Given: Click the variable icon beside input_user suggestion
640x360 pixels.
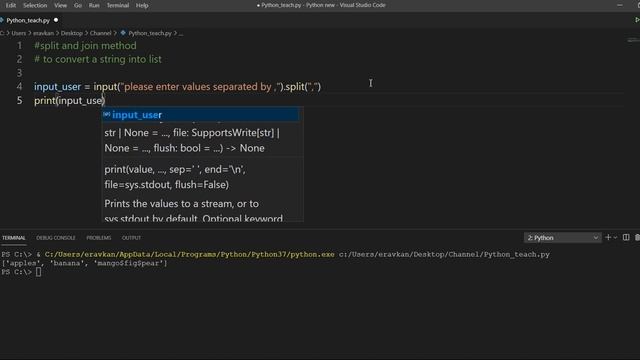Looking at the screenshot, I should pos(107,114).
